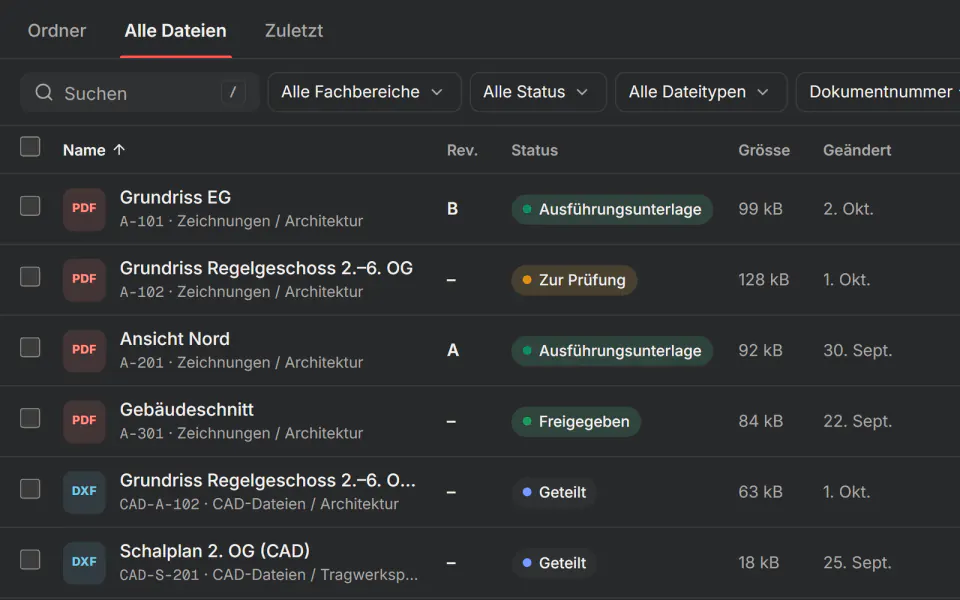Tick the Ansicht Nord checkbox
Screen dimensions: 960x600
click(30, 348)
